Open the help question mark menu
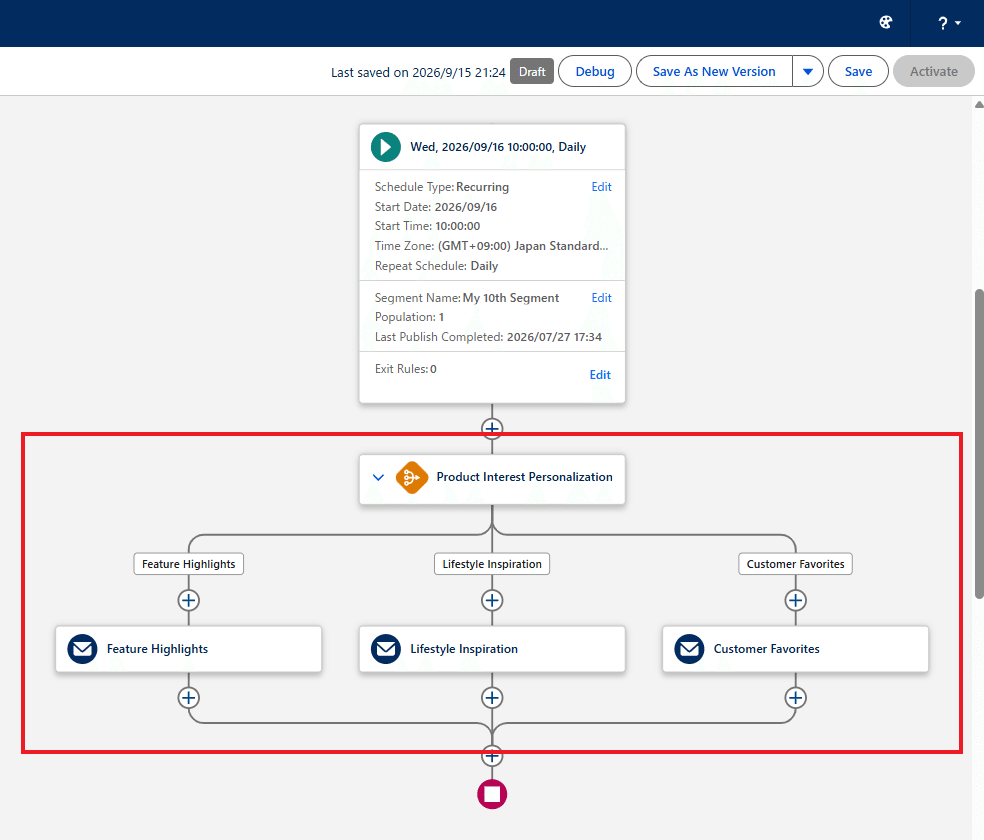Viewport: 984px width, 840px height. point(949,23)
